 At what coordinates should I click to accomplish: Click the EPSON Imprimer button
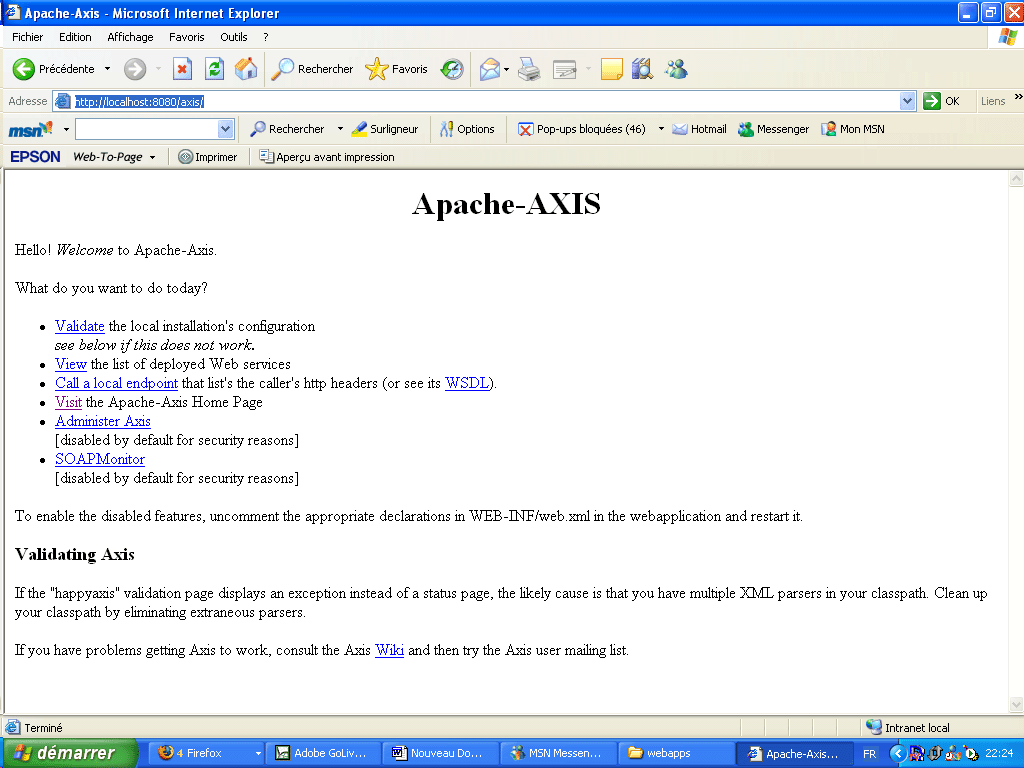pyautogui.click(x=207, y=157)
